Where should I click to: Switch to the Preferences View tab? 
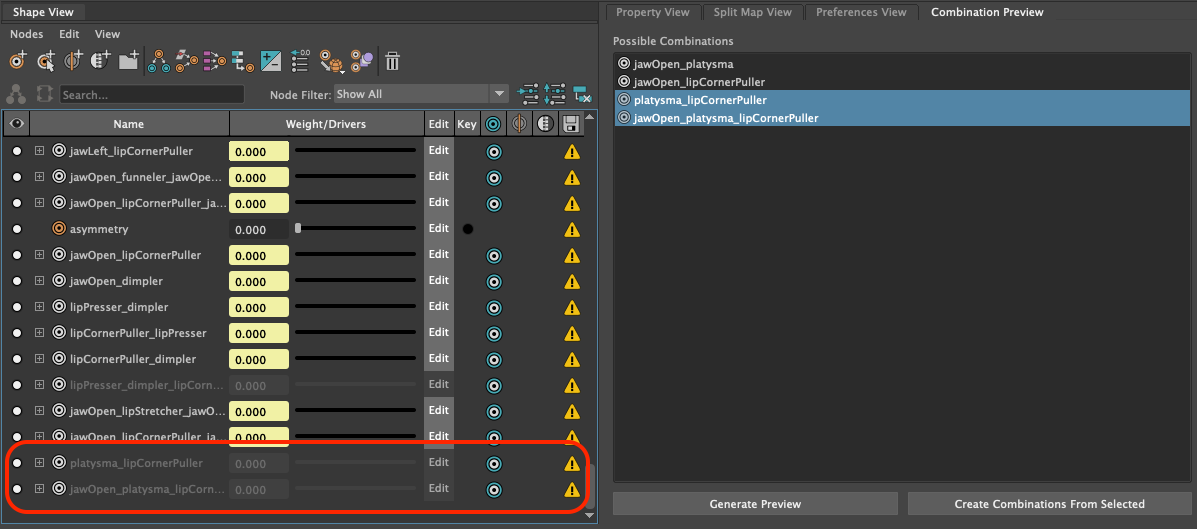pos(861,12)
